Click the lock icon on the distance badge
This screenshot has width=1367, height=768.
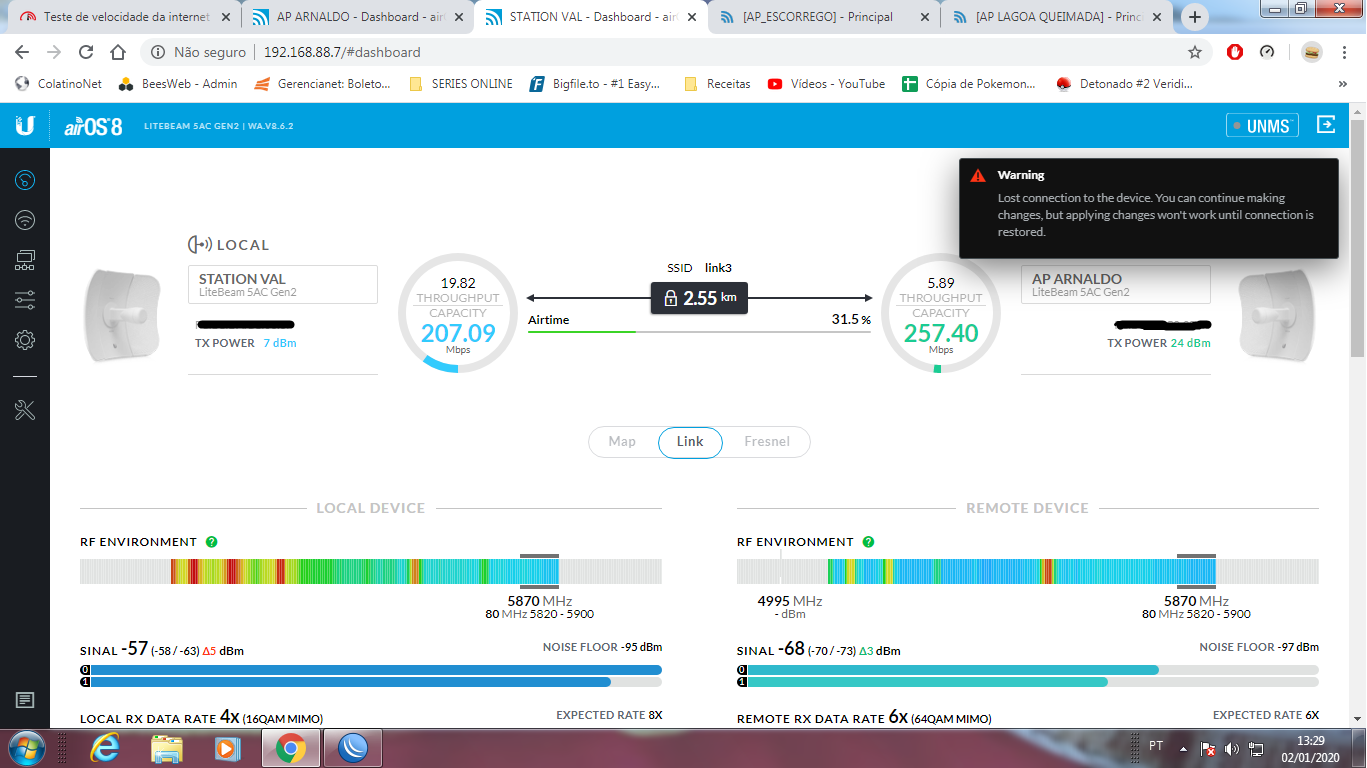[670, 298]
